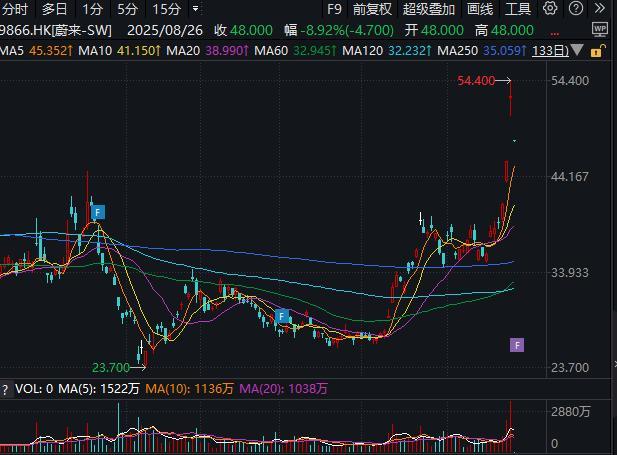Toggle 超级叠加 overlay option
Image resolution: width=617 pixels, height=455 pixels.
pyautogui.click(x=427, y=9)
